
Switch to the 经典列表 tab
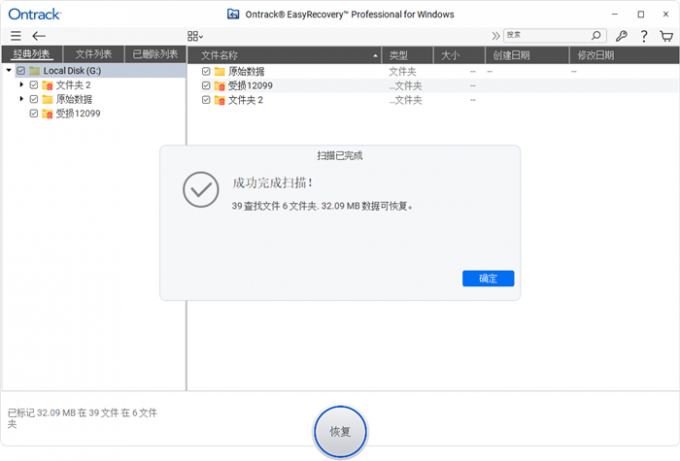32,54
